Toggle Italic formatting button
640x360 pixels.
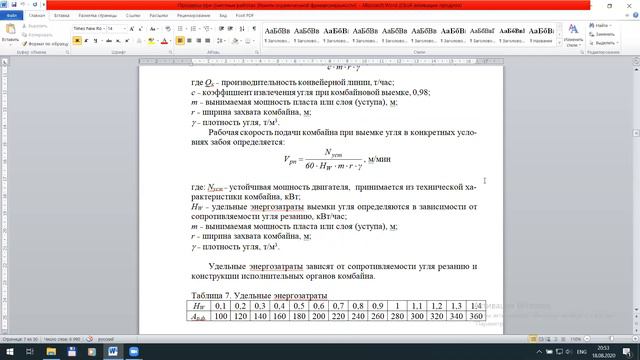[x=86, y=41]
